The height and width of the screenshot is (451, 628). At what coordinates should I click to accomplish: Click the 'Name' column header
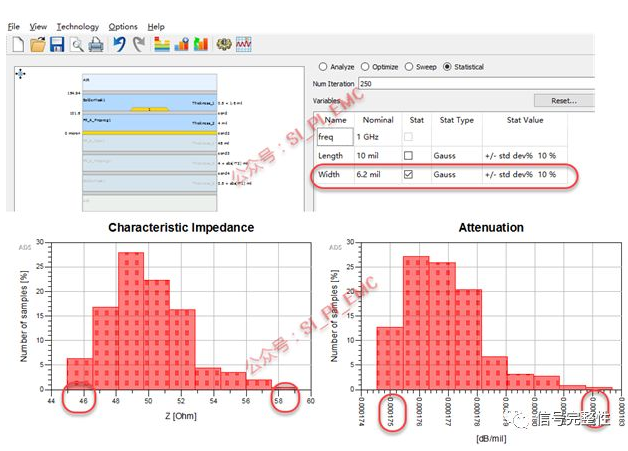(336, 120)
